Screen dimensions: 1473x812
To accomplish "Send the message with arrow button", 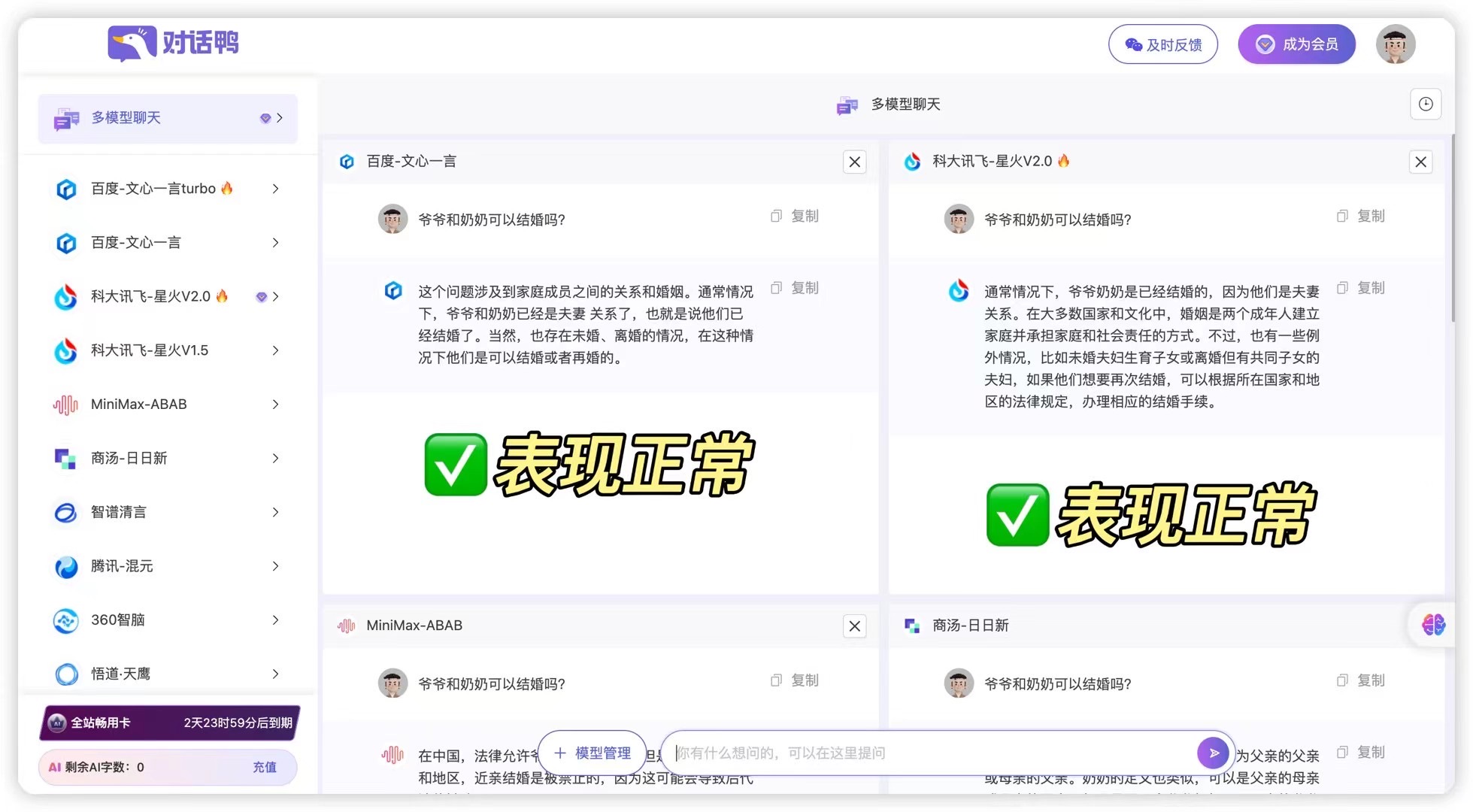I will pos(1213,753).
